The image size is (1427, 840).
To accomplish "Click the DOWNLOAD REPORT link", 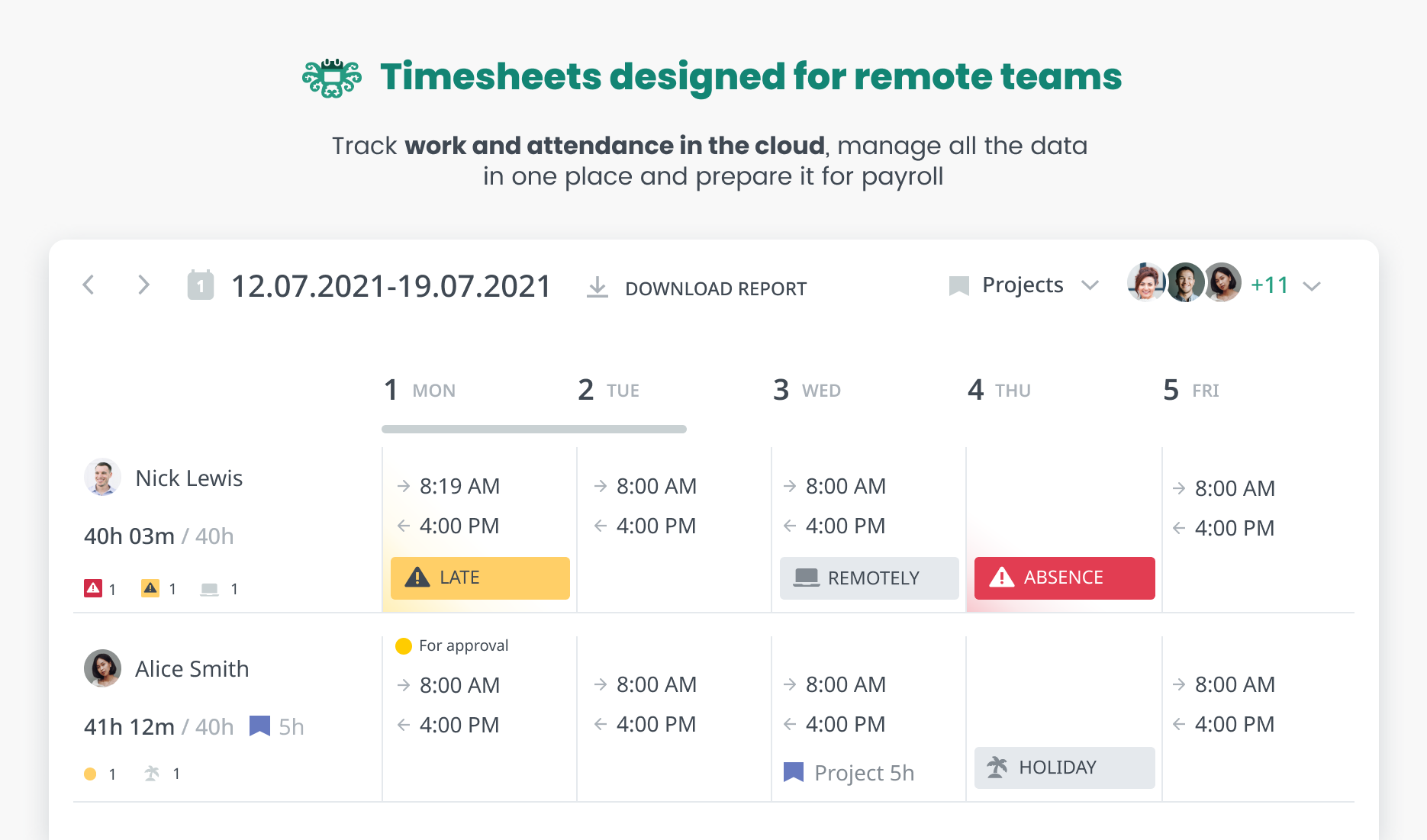I will click(x=715, y=289).
